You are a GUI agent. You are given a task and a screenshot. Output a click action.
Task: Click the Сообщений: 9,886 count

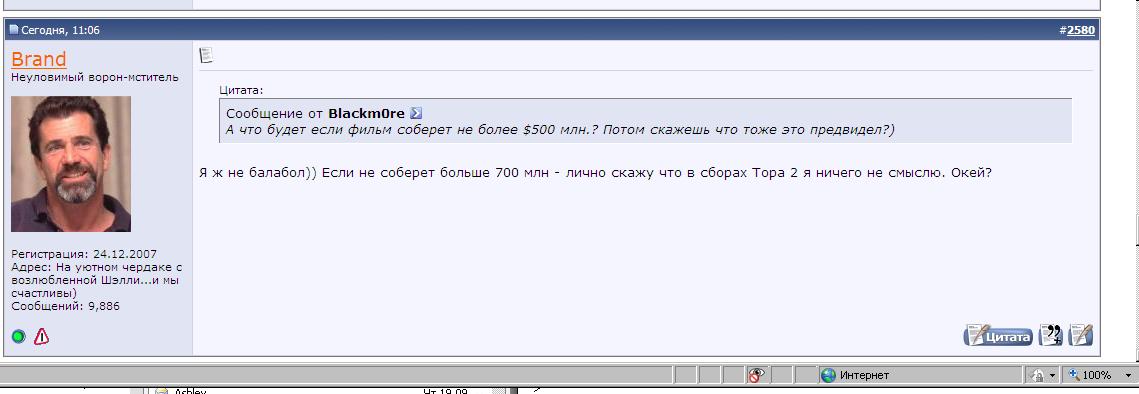[x=65, y=307]
